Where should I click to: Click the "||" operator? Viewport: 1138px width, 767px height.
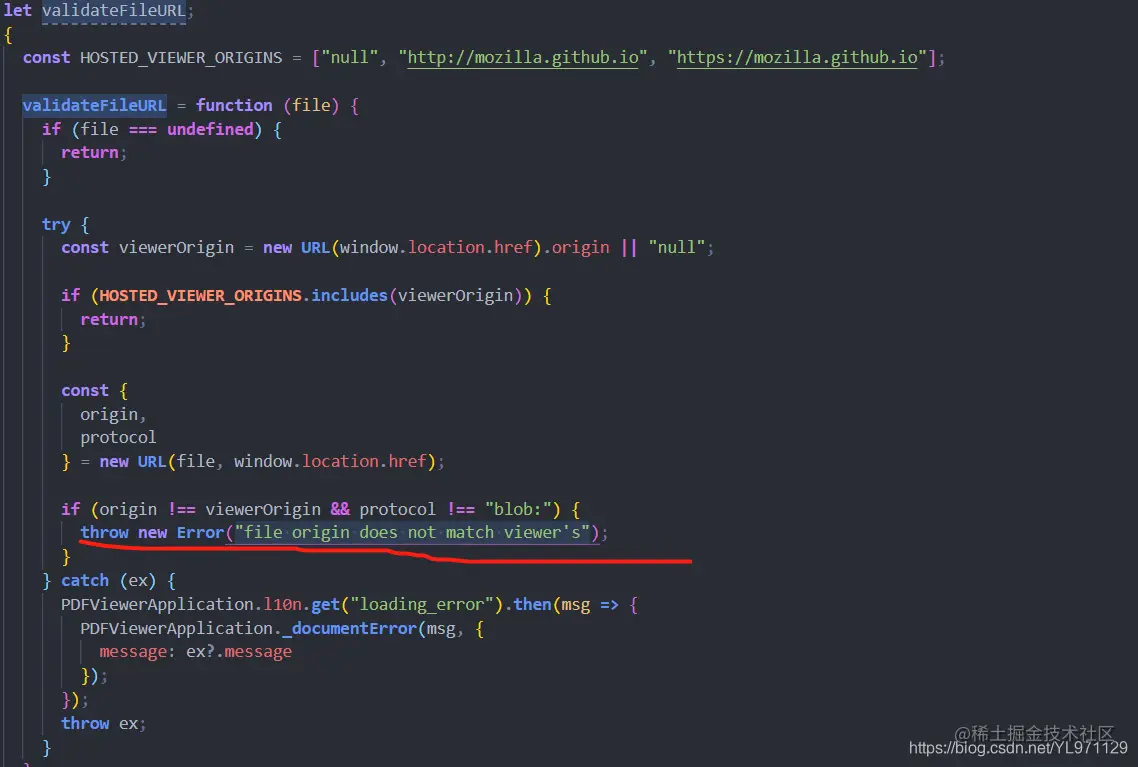coord(629,247)
